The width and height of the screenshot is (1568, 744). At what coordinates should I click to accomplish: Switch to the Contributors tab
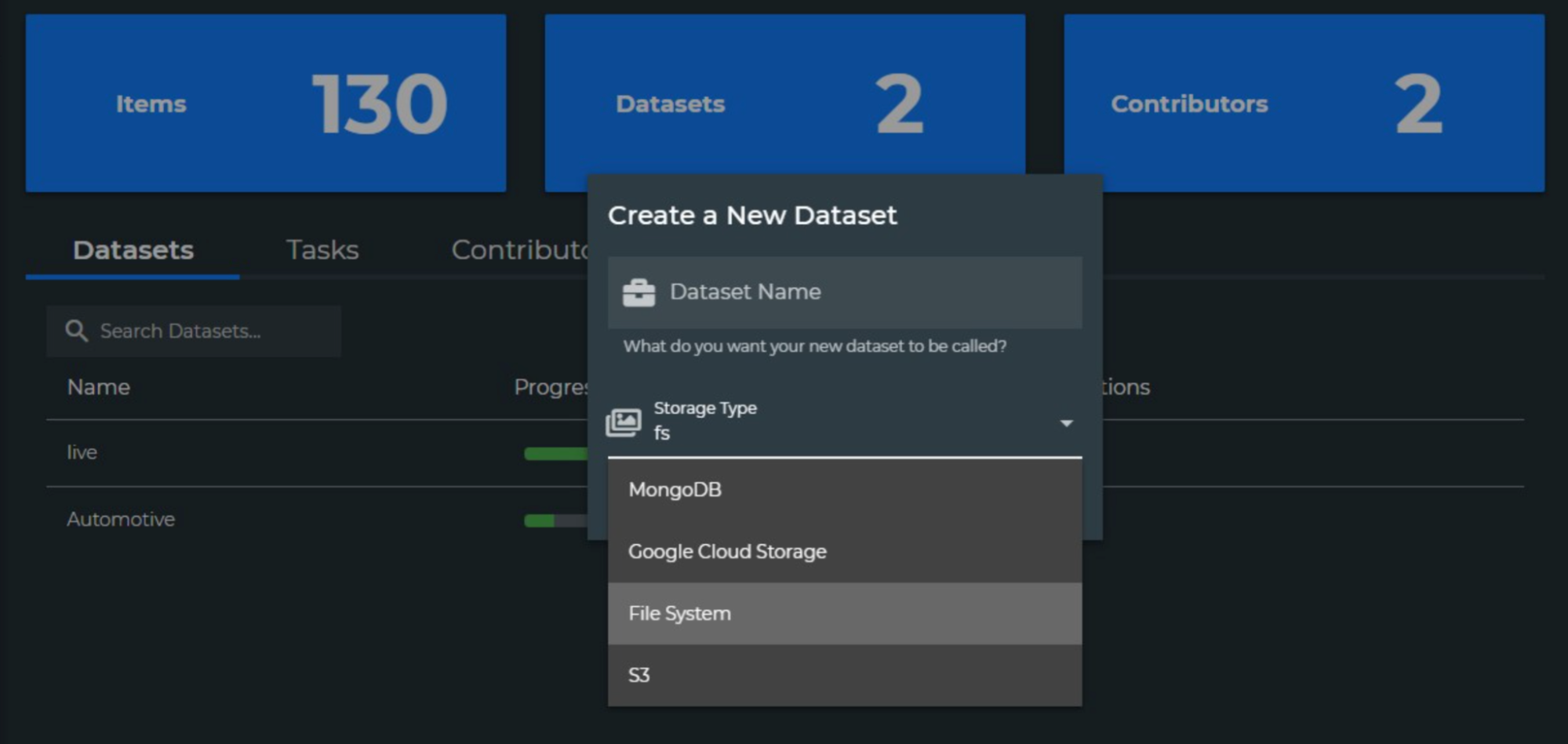519,250
